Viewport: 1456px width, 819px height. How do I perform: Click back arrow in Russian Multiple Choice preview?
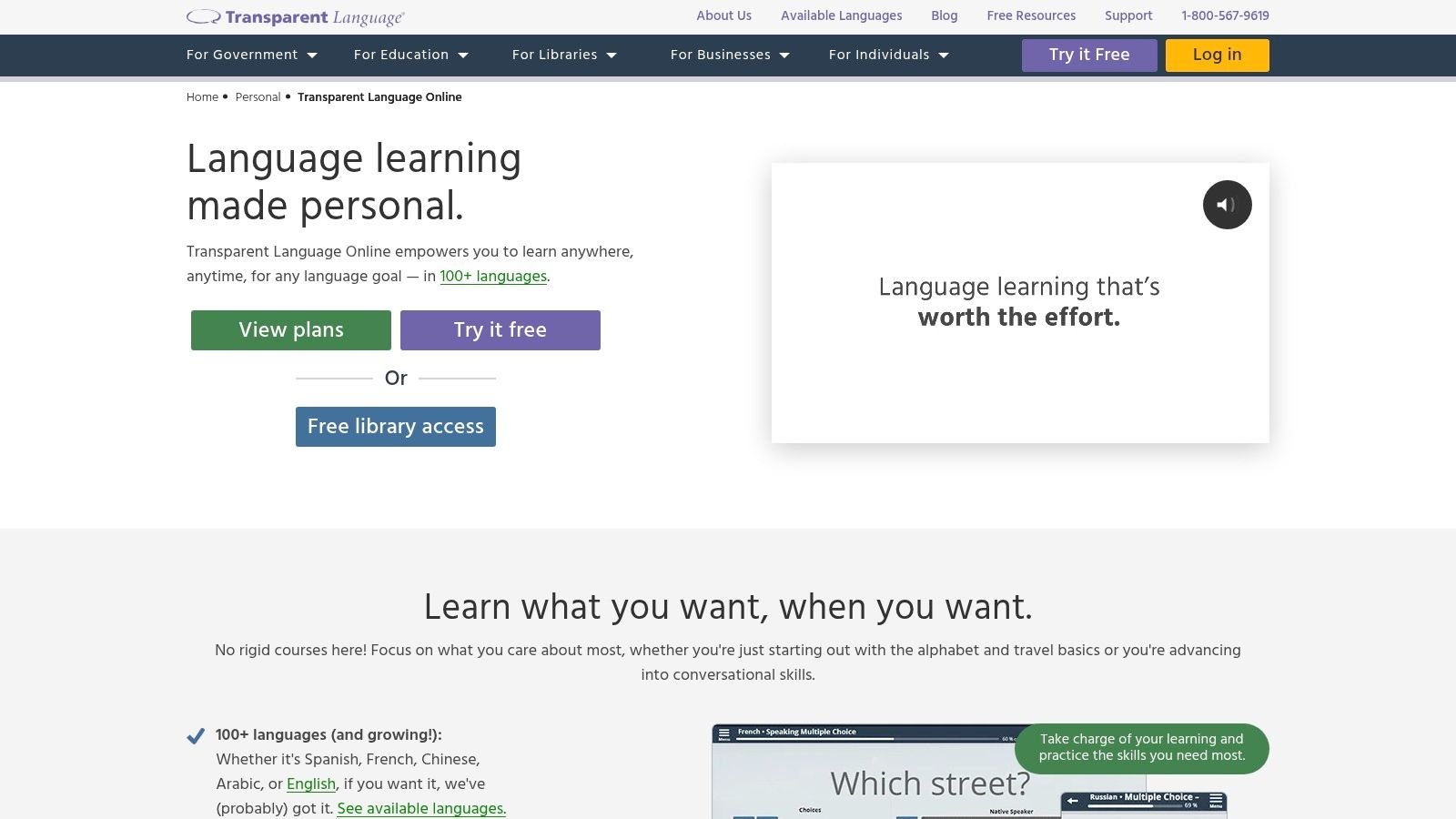click(1073, 800)
